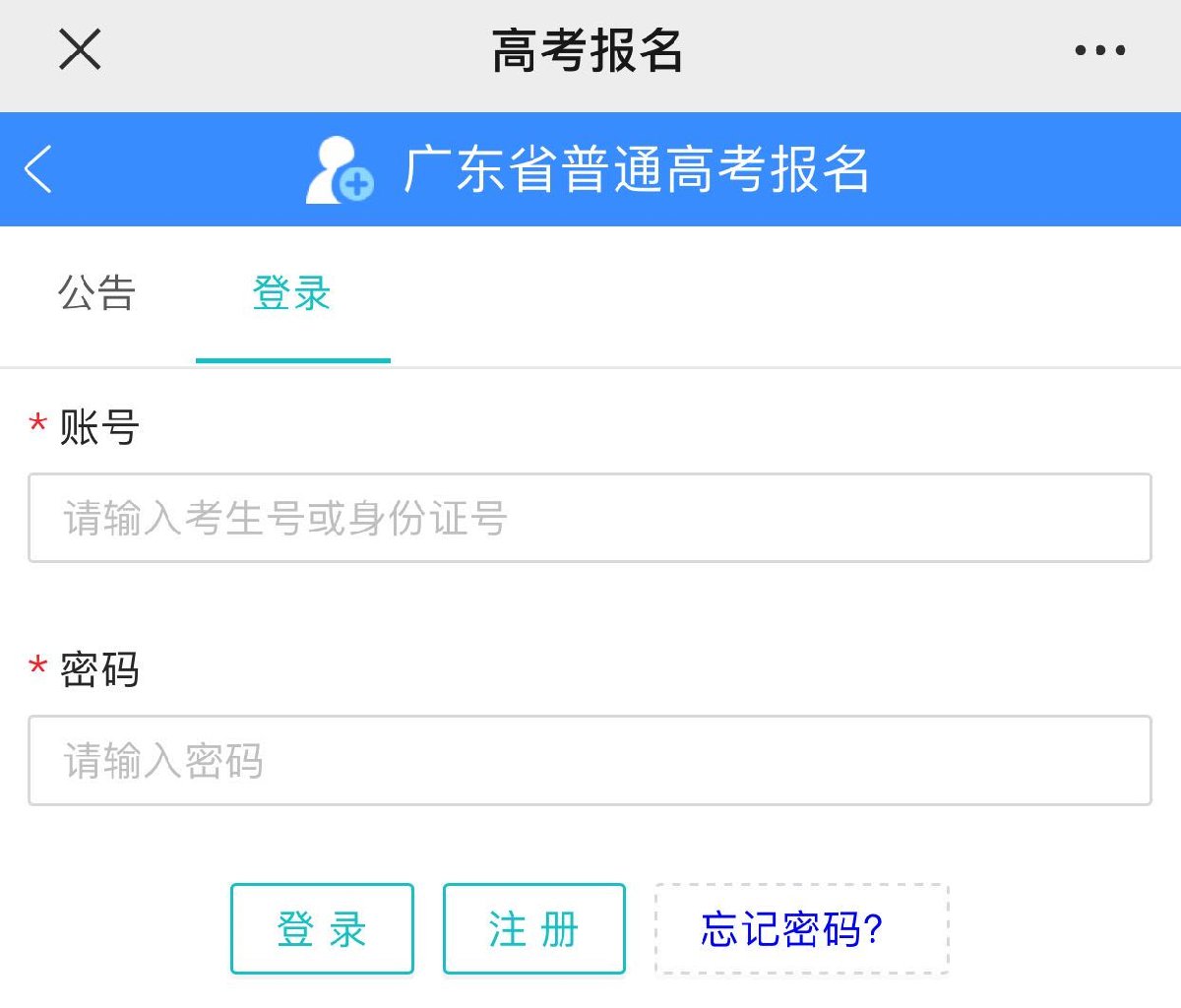1181x1008 pixels.
Task: Click the gray divider line under the tabs
Action: pyautogui.click(x=787, y=368)
